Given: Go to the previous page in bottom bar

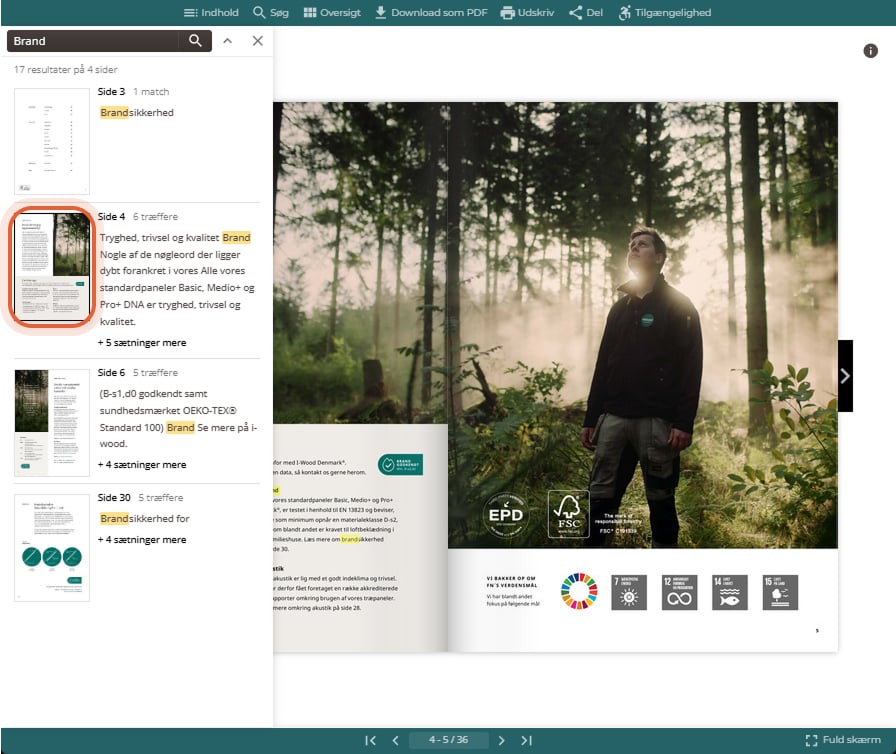Looking at the screenshot, I should click(x=396, y=740).
